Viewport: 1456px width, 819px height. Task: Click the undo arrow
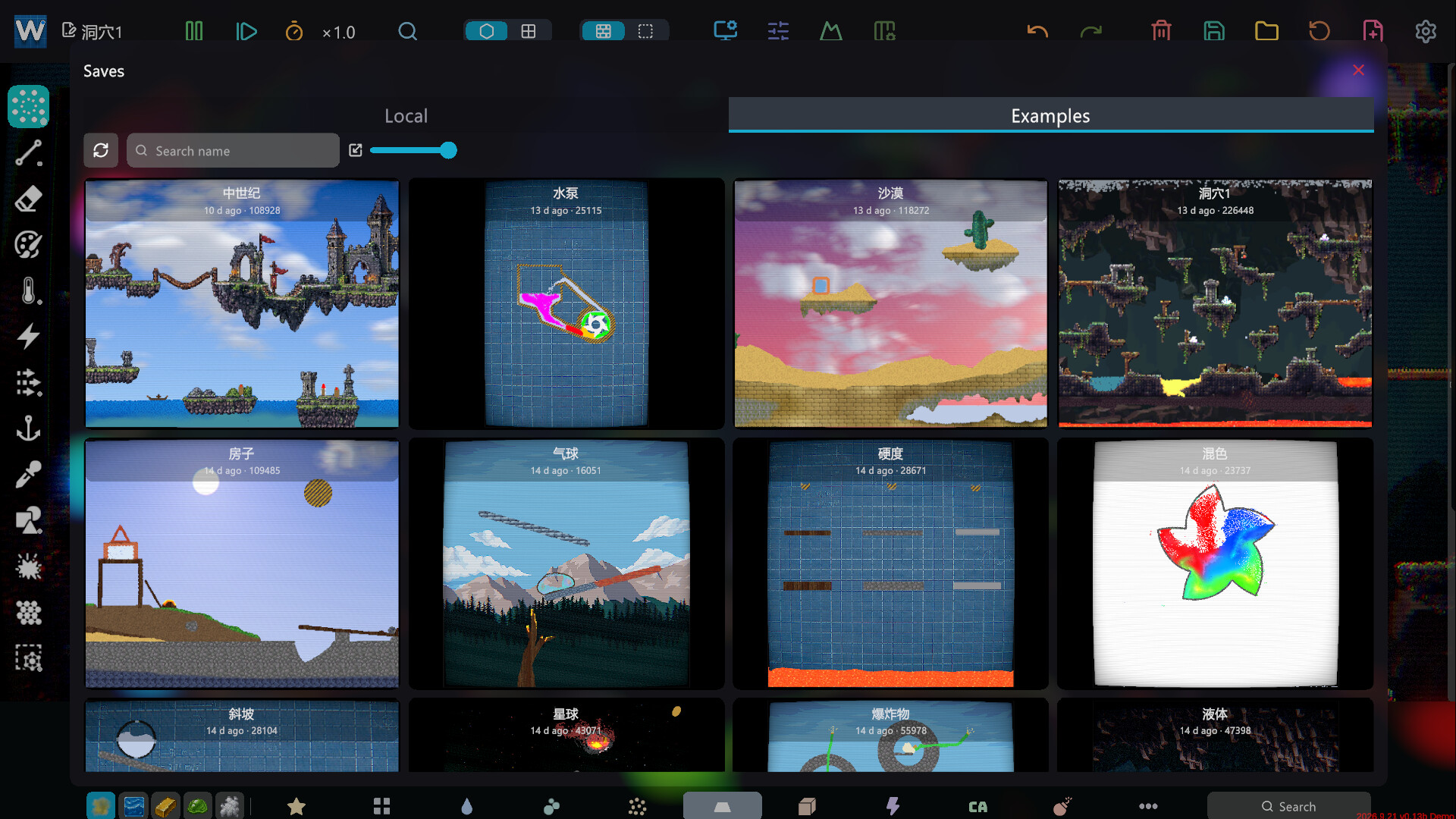coord(1037,31)
